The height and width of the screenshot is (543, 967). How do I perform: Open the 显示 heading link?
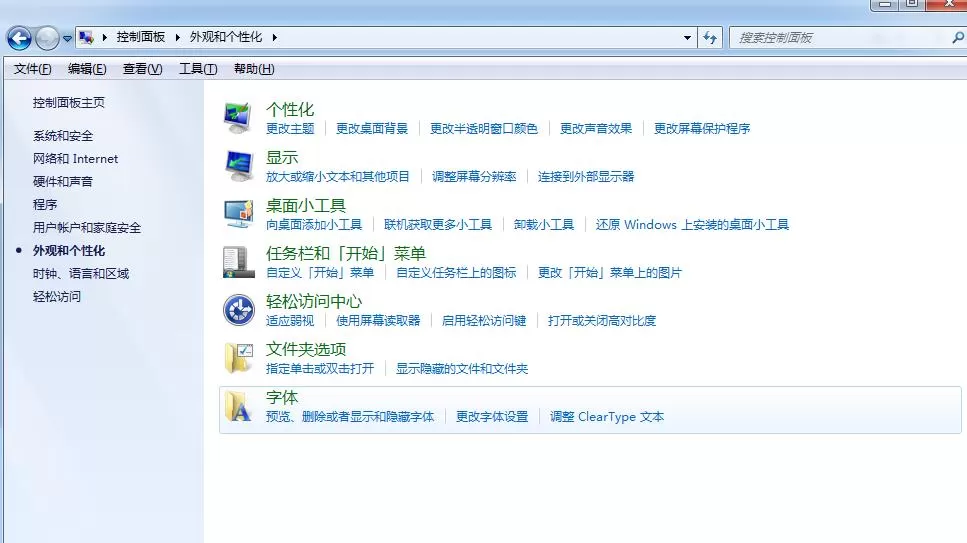(x=282, y=157)
